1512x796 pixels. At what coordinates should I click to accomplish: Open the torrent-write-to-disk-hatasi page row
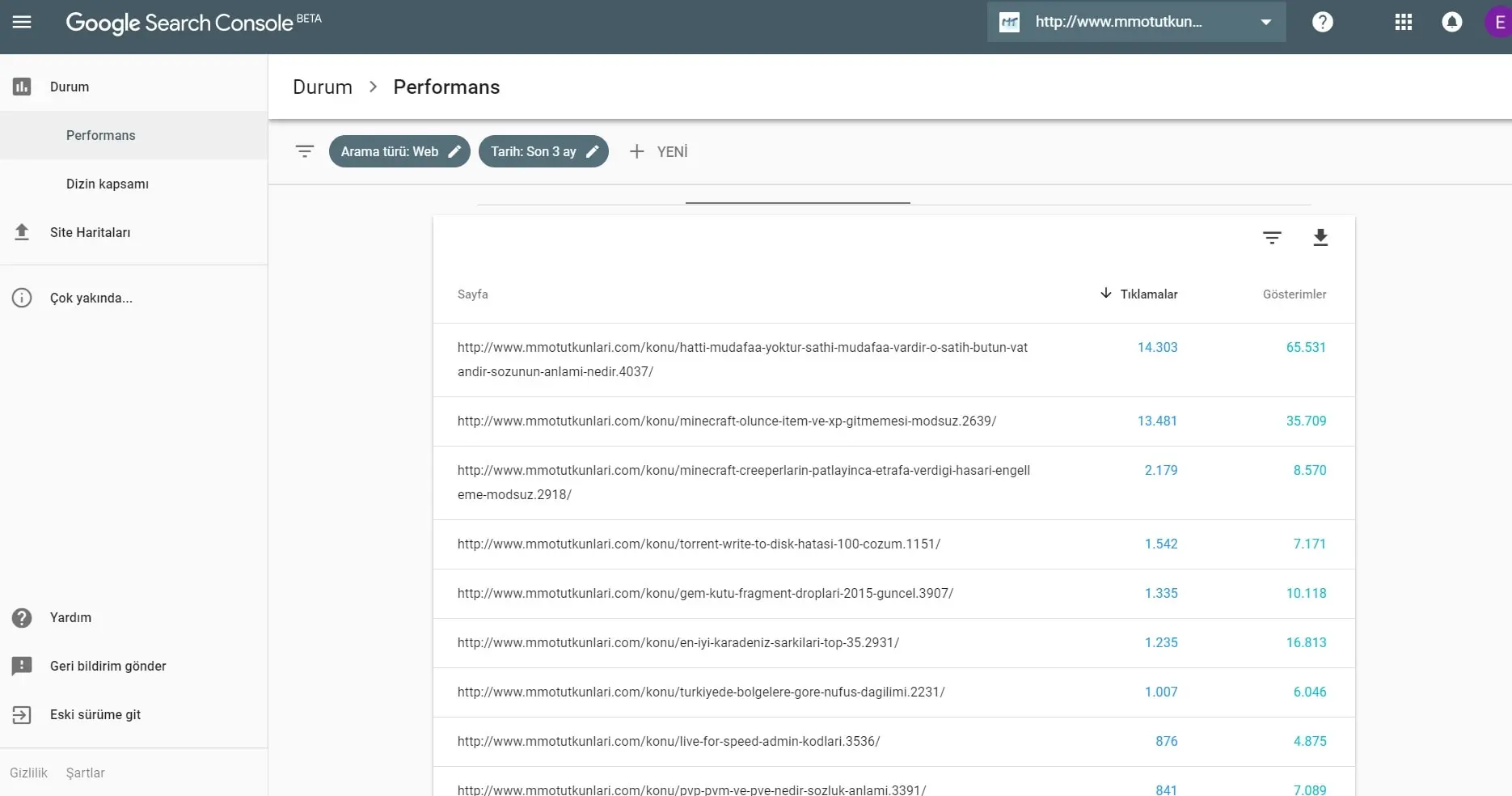(699, 544)
